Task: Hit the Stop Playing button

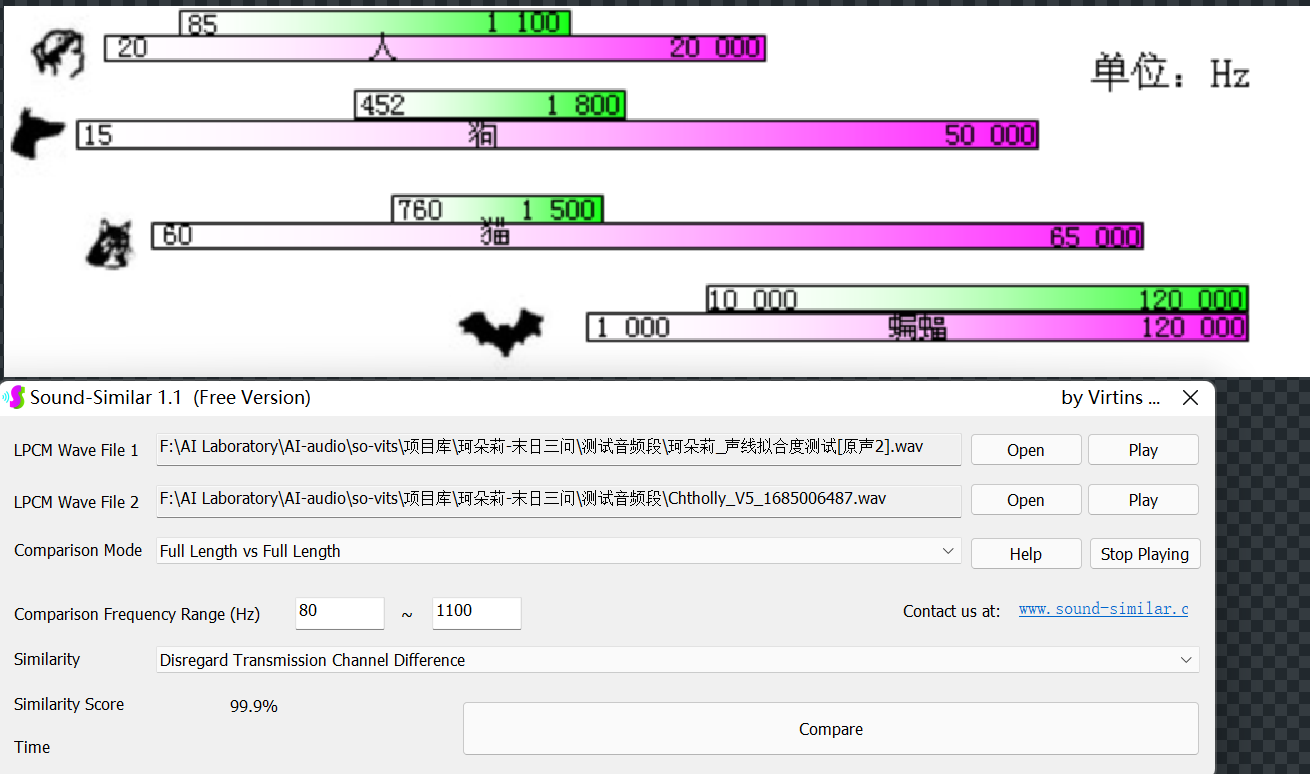Action: [1144, 554]
